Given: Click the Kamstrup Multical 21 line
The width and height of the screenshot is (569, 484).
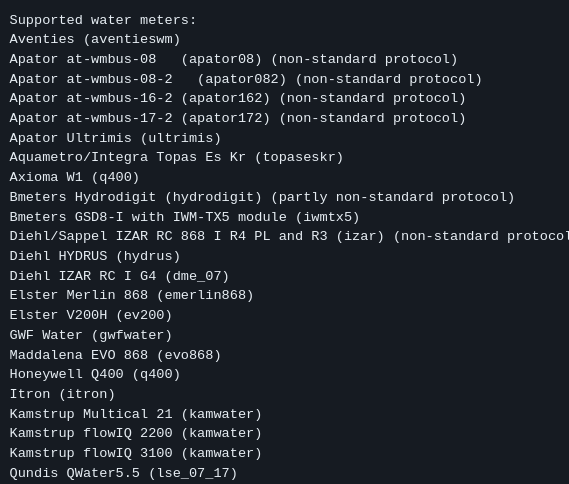Looking at the screenshot, I should pos(135,414).
